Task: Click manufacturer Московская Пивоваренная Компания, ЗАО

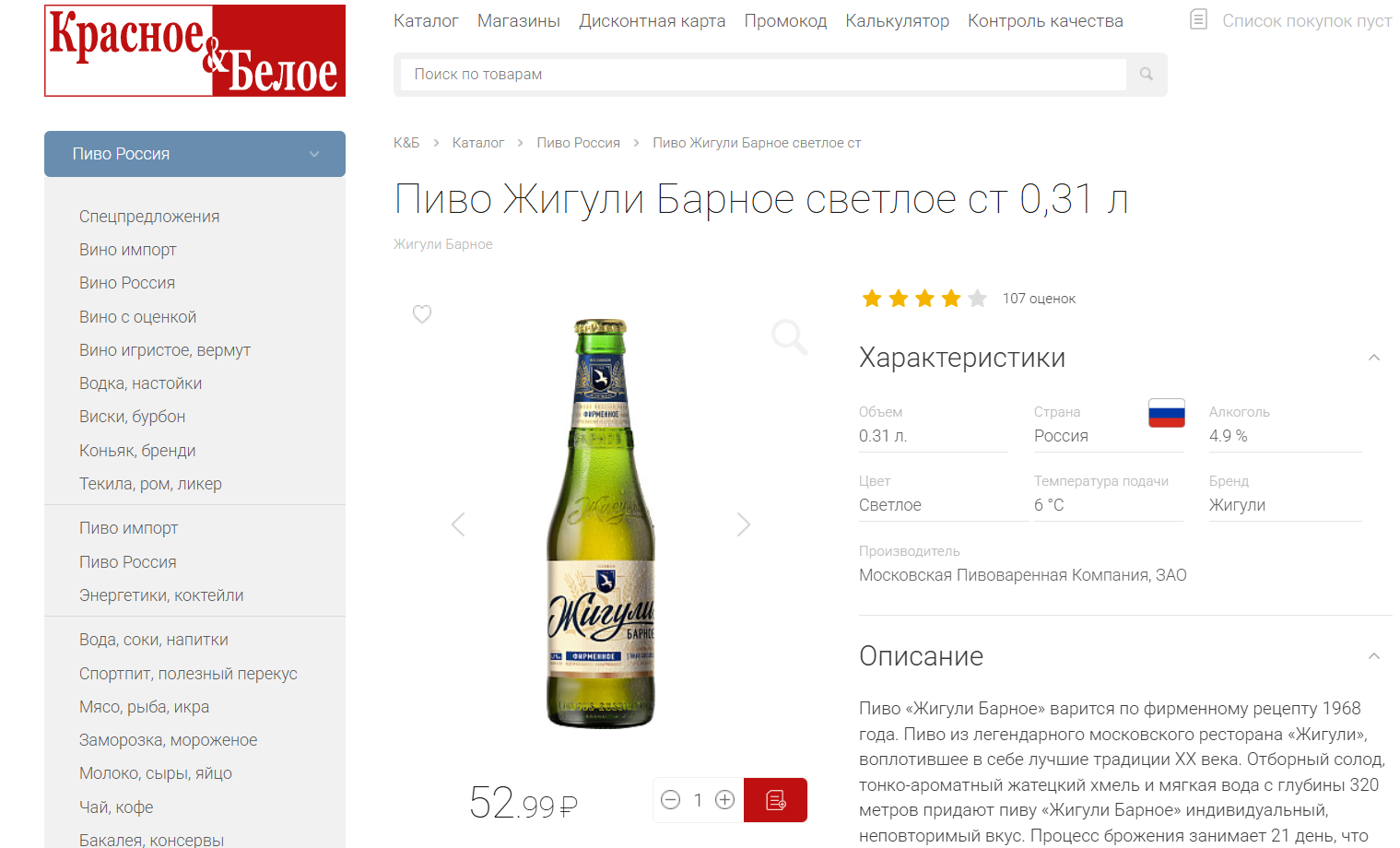Action: 1023,575
